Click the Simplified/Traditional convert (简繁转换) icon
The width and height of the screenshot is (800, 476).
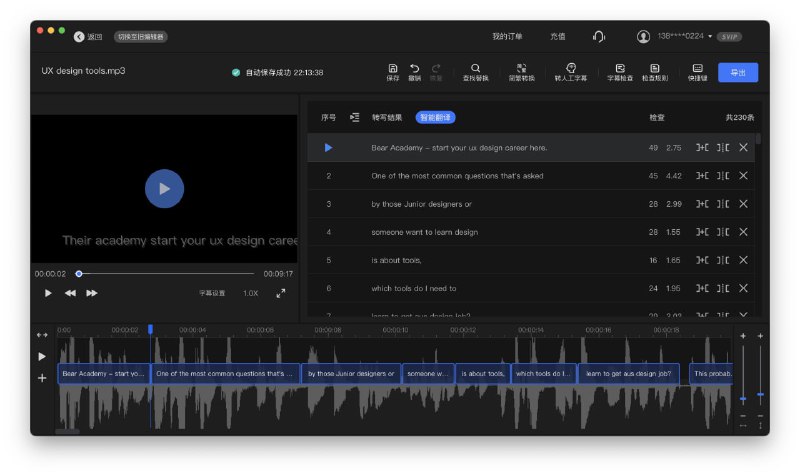click(521, 71)
